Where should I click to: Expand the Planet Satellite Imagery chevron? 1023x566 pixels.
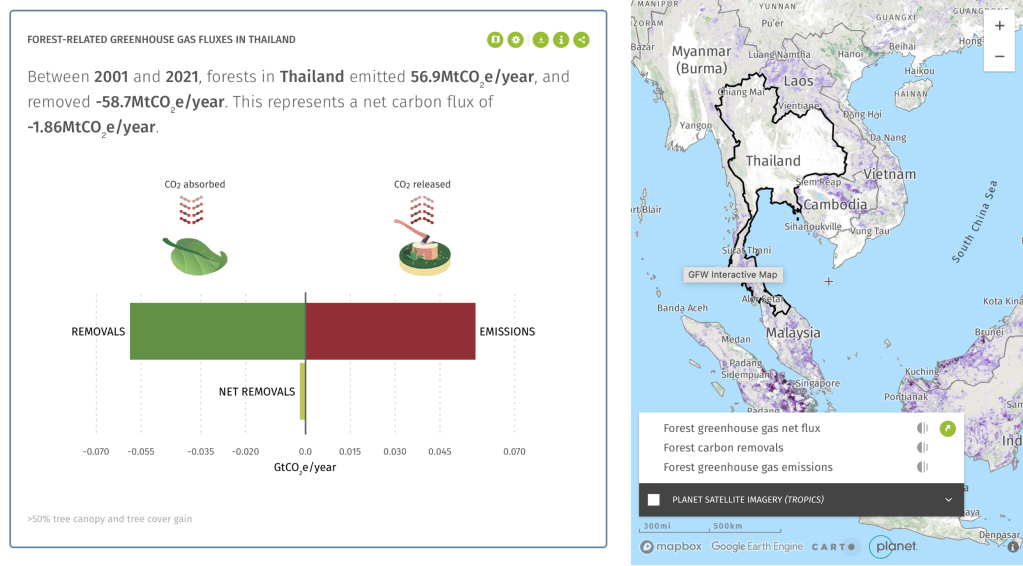[948, 499]
